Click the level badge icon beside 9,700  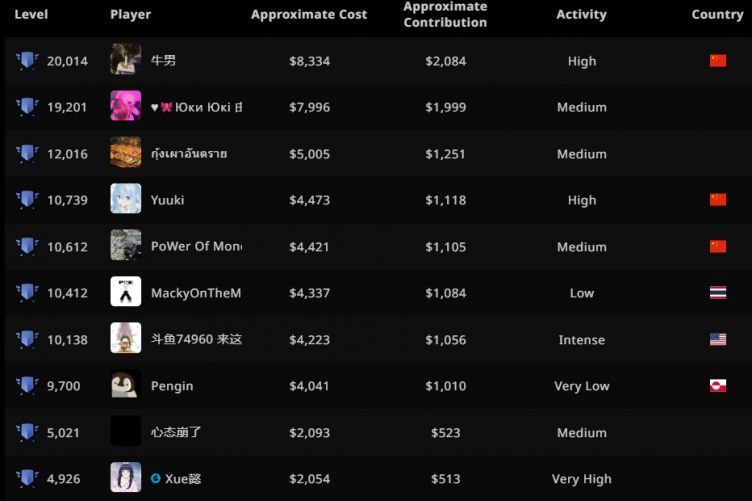click(27, 386)
